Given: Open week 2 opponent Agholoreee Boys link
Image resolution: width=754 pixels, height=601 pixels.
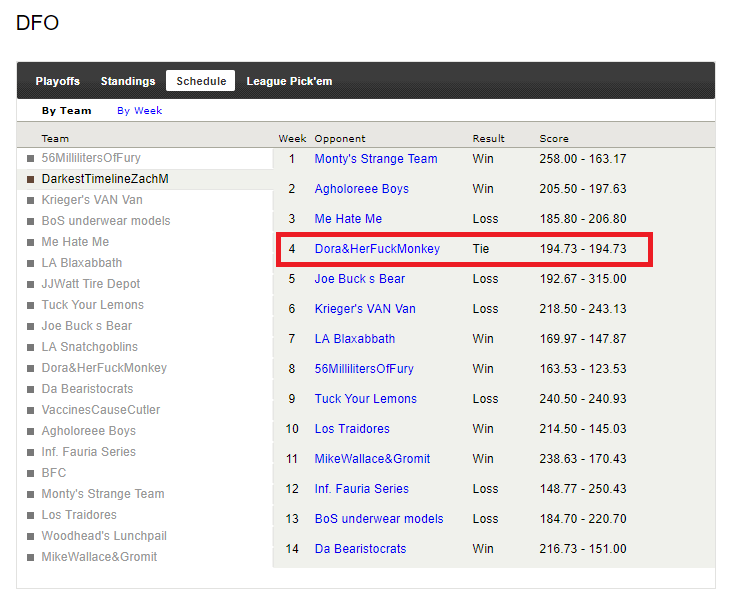Looking at the screenshot, I should click(362, 188).
